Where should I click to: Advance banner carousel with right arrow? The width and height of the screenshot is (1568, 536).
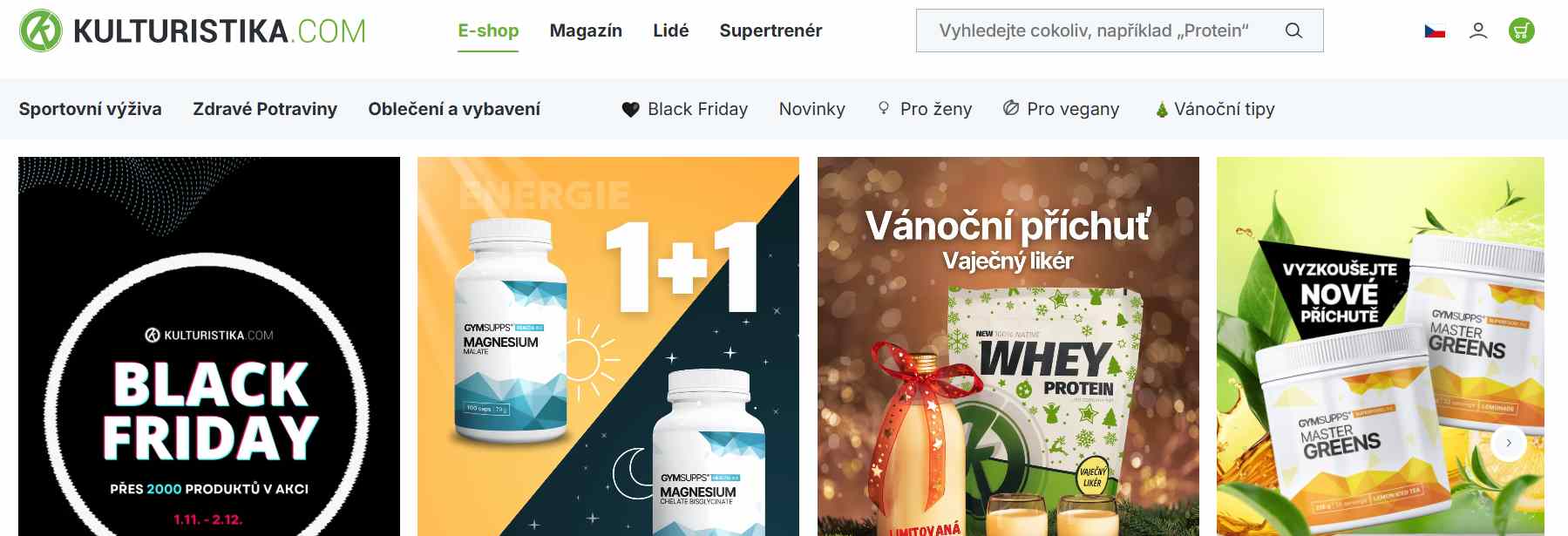[x=1509, y=443]
